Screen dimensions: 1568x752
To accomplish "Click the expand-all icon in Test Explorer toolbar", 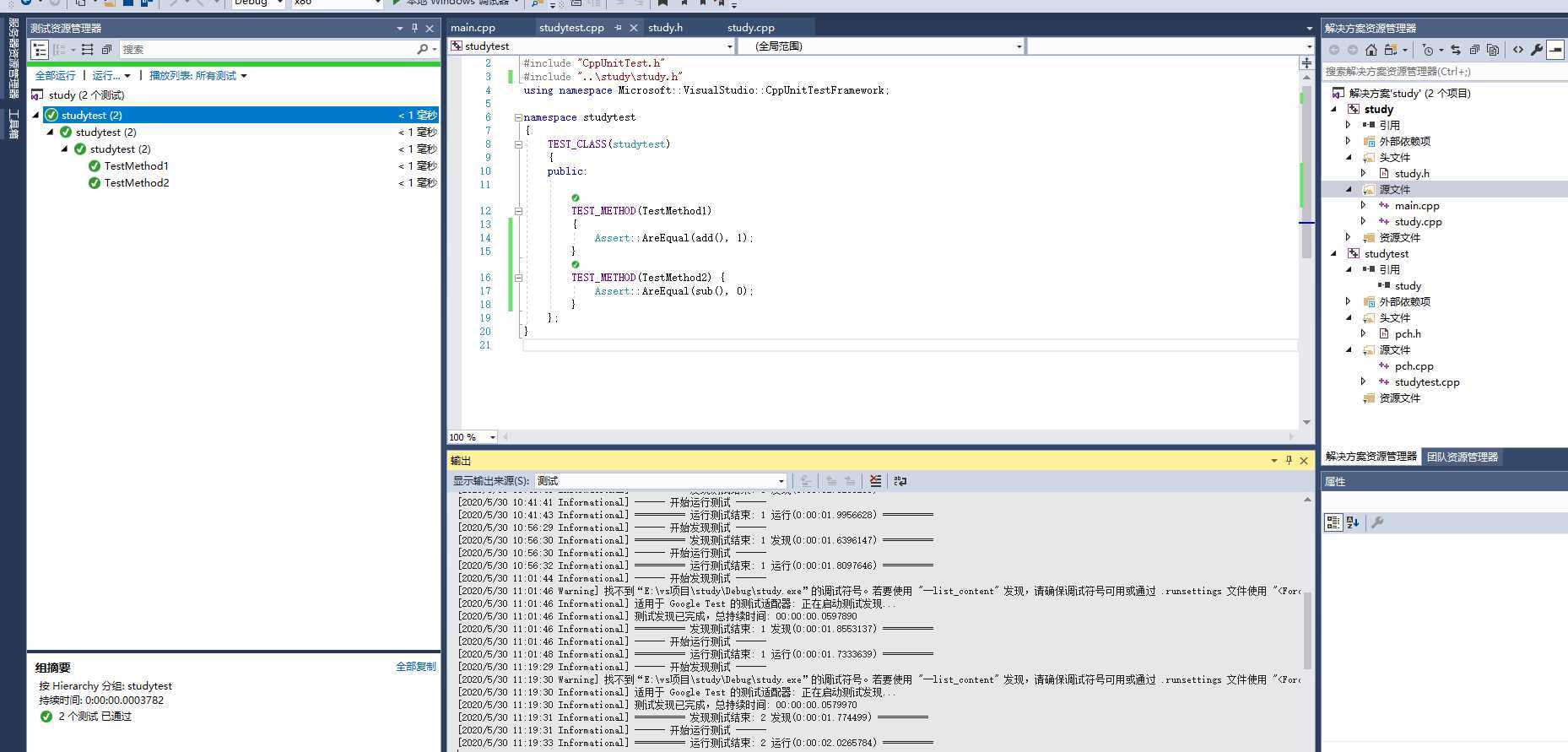I will point(88,50).
